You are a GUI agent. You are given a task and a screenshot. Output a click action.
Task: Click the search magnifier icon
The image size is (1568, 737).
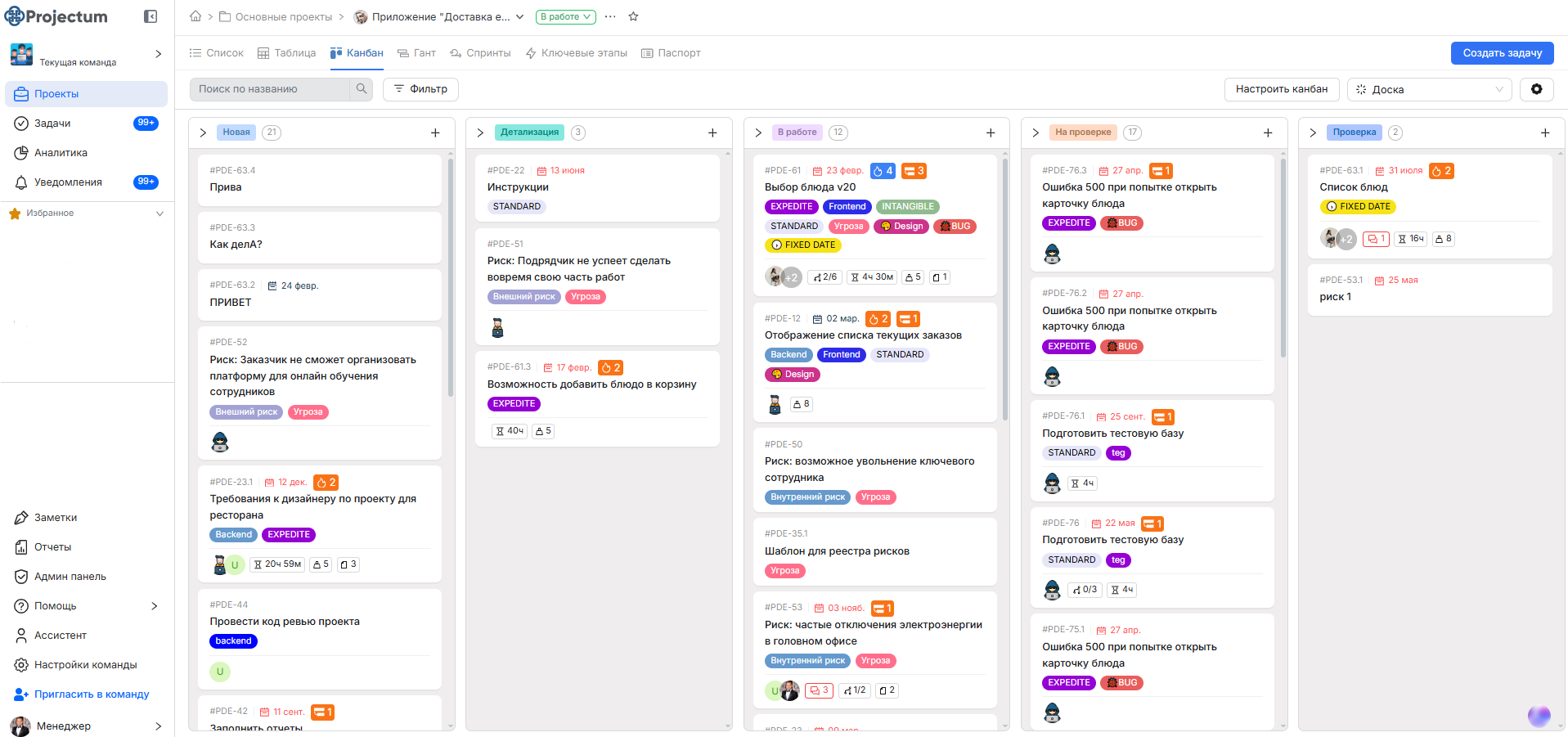pyautogui.click(x=361, y=88)
